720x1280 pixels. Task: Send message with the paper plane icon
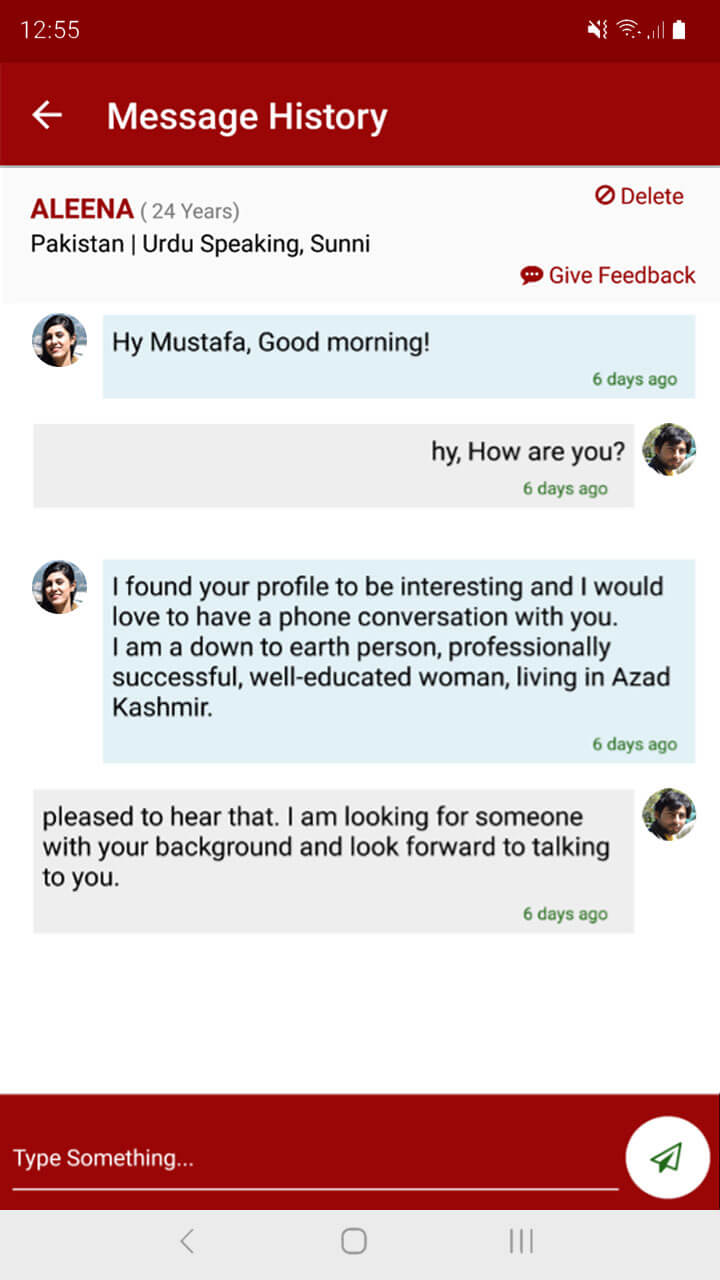coord(666,1157)
